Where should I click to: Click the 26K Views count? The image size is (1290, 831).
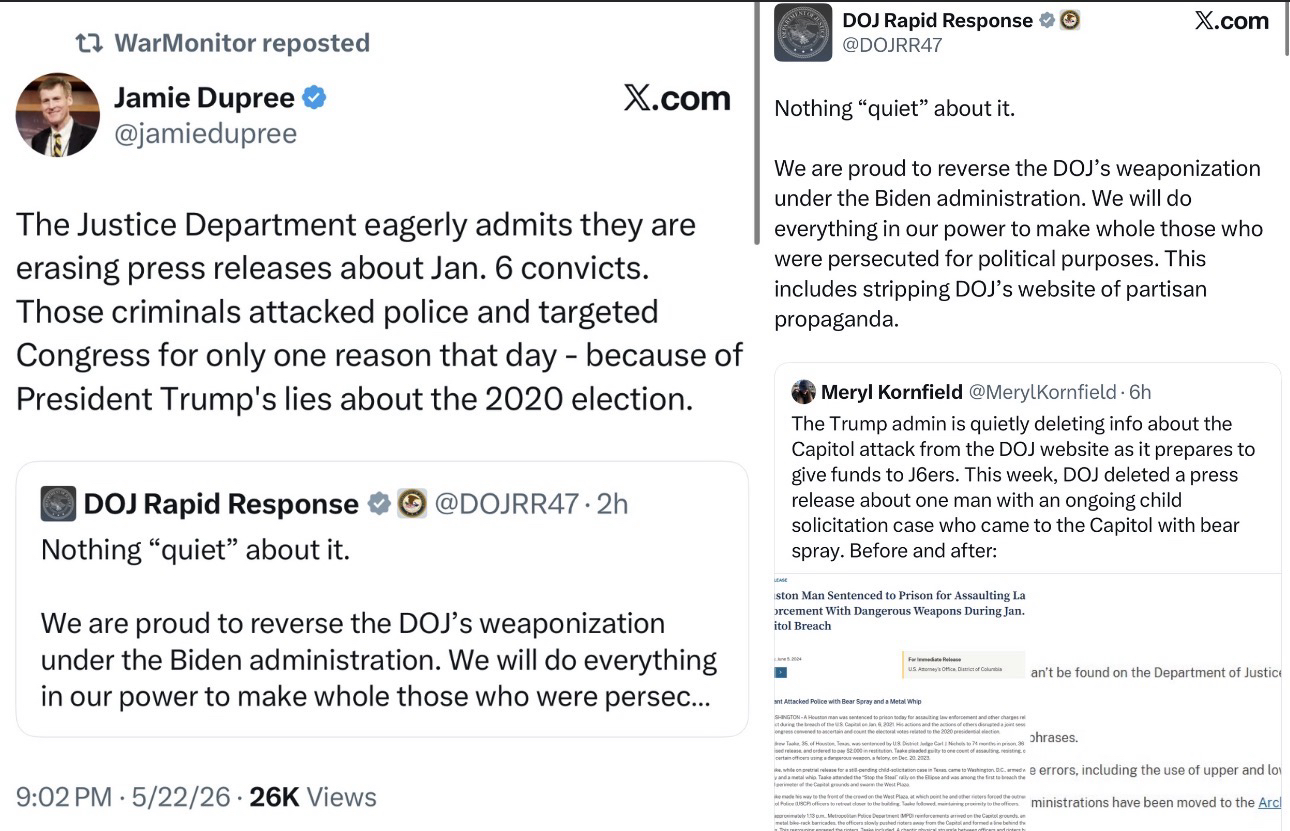tap(312, 796)
